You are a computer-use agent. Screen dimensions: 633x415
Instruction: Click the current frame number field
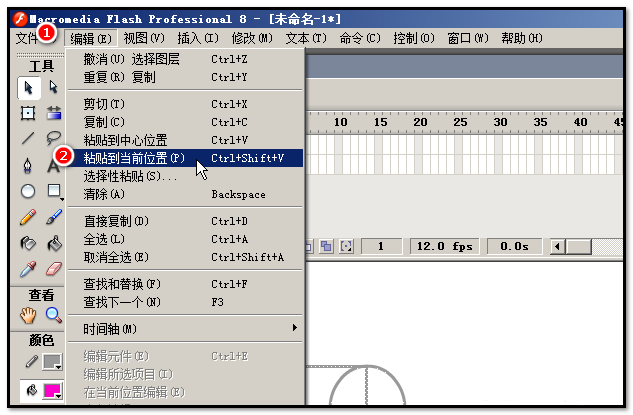pos(381,246)
